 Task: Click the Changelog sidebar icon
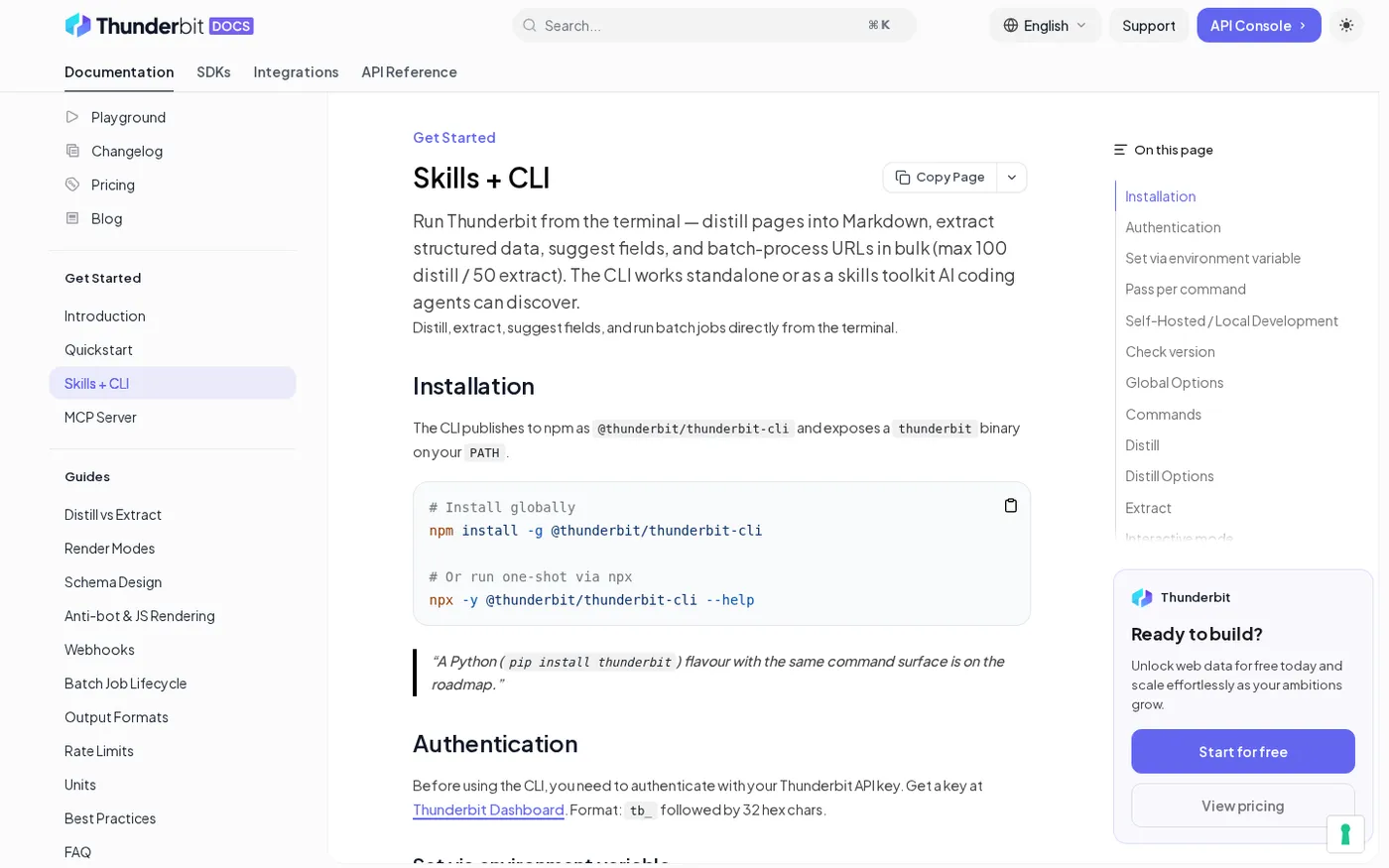pyautogui.click(x=72, y=151)
